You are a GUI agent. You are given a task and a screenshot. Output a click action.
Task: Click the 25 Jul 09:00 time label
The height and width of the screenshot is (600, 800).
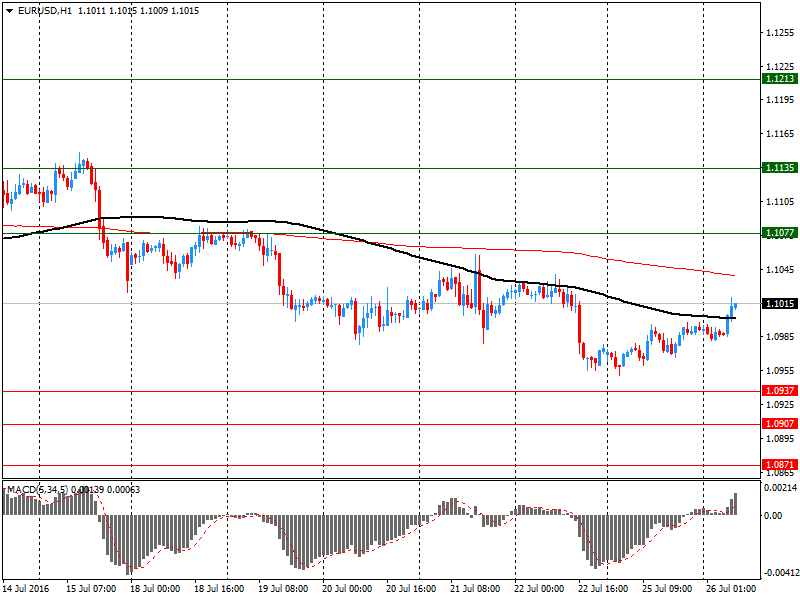(x=667, y=588)
